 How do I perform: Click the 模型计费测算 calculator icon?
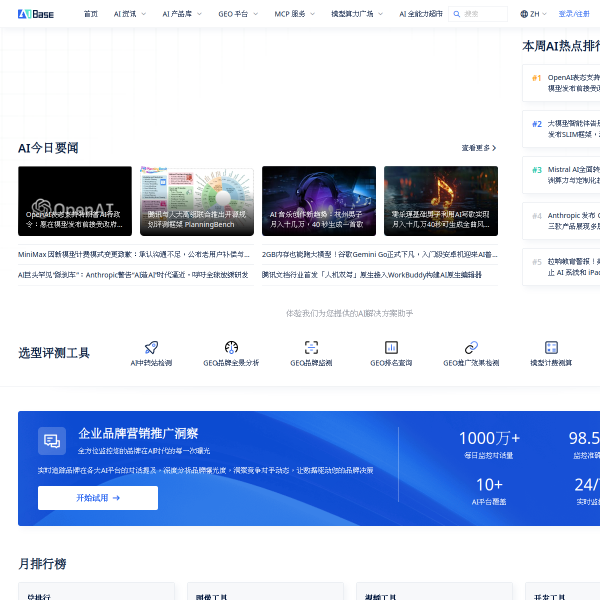pos(551,347)
